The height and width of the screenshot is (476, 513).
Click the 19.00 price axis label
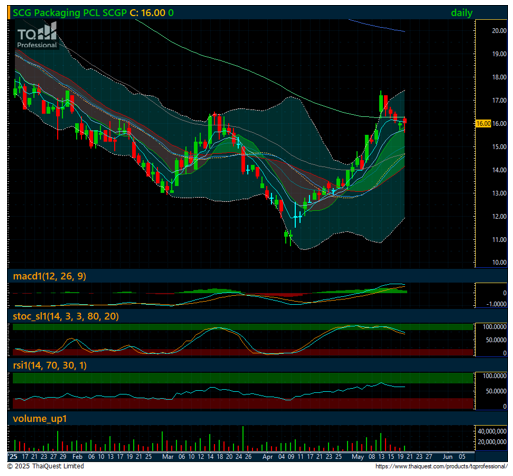point(499,54)
